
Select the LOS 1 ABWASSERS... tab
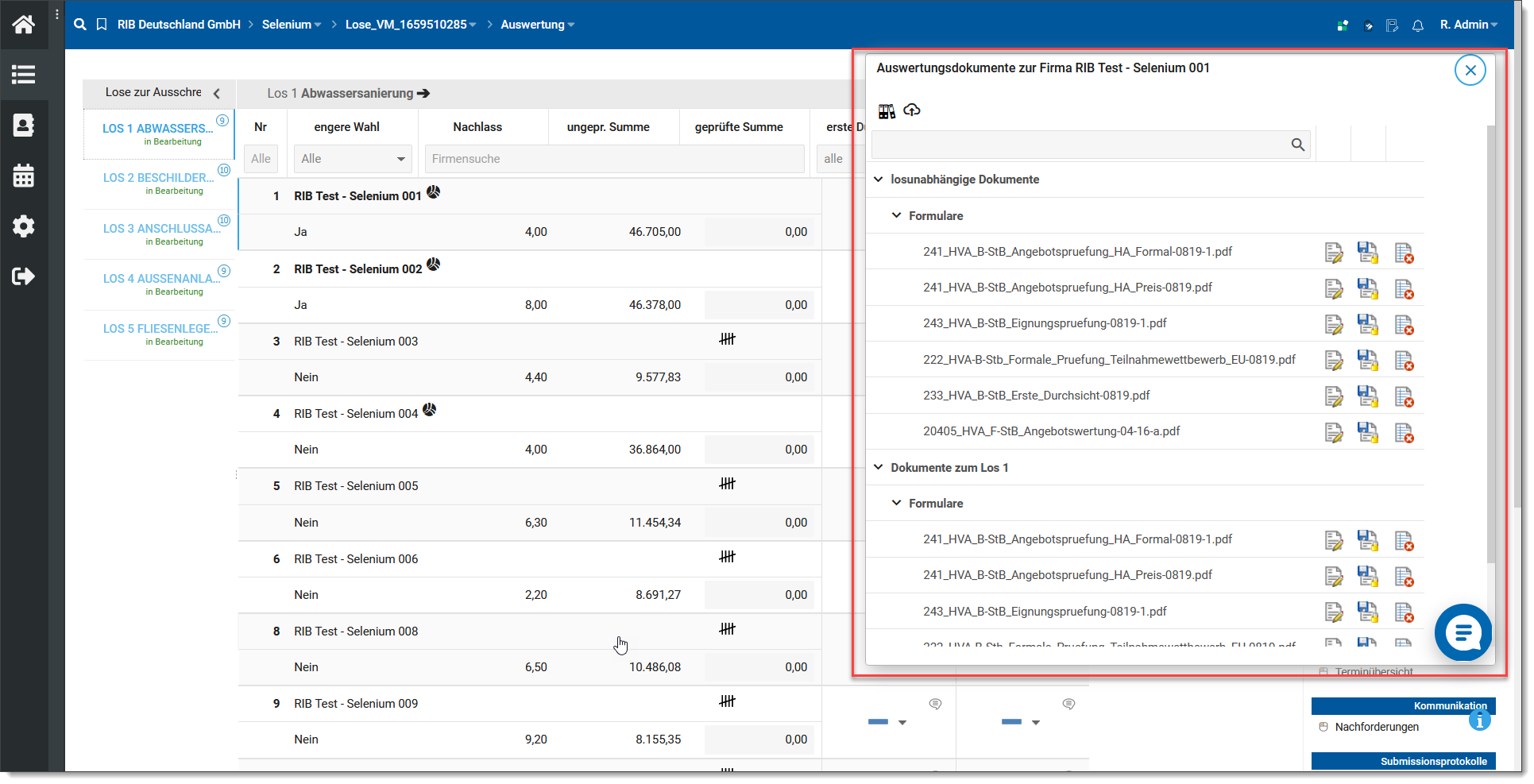[x=159, y=133]
